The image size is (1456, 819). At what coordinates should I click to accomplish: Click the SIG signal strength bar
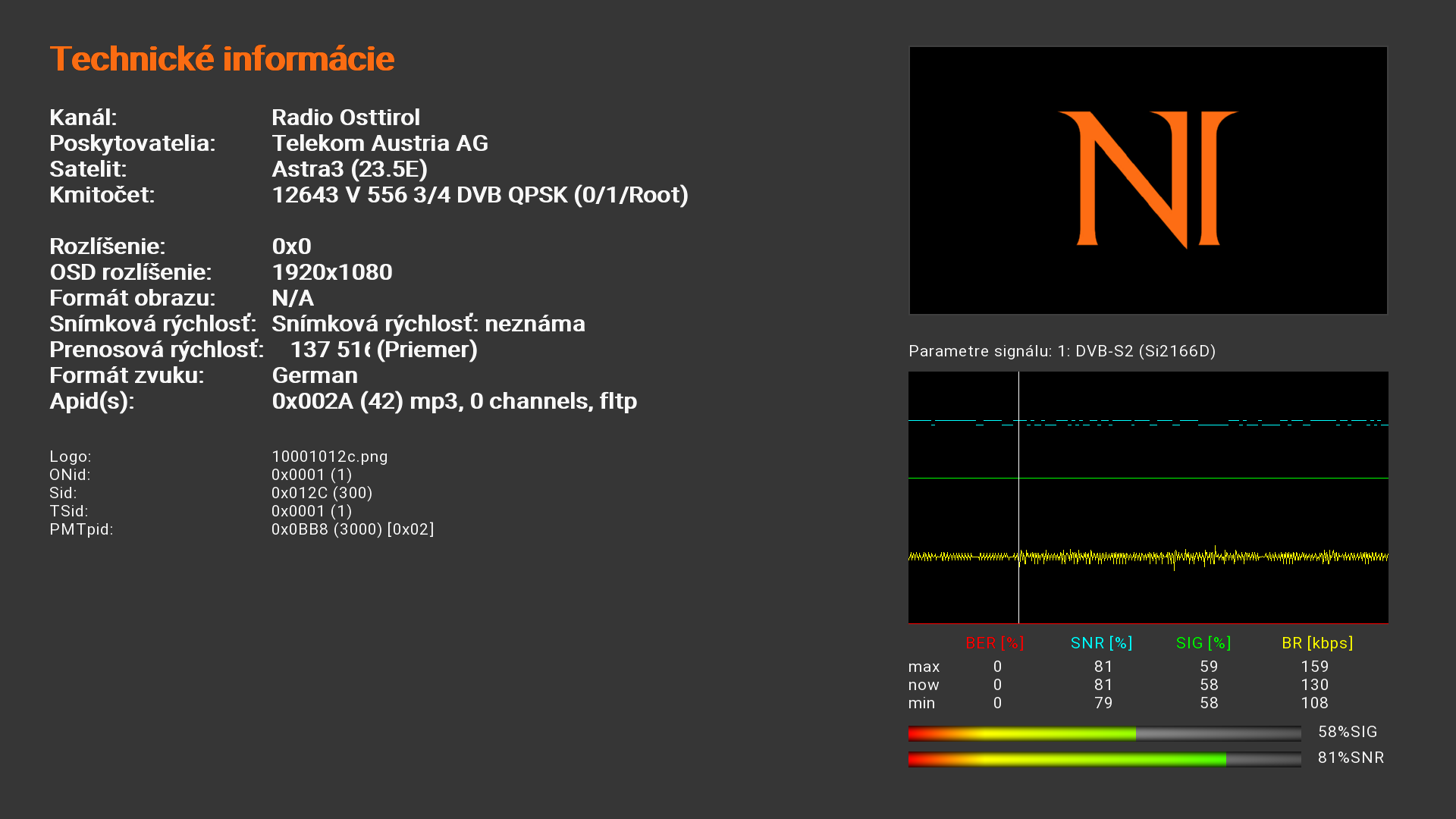pyautogui.click(x=1104, y=733)
